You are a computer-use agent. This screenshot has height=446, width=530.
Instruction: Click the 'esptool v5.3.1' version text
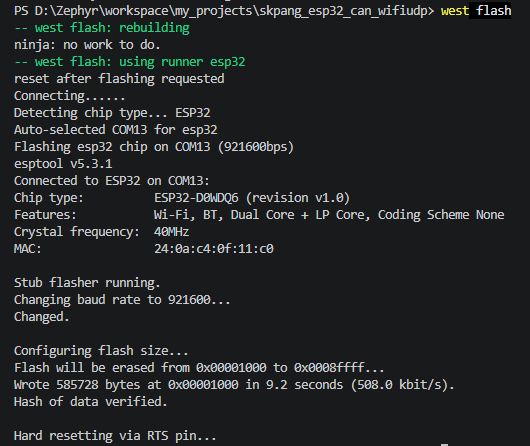[63, 164]
